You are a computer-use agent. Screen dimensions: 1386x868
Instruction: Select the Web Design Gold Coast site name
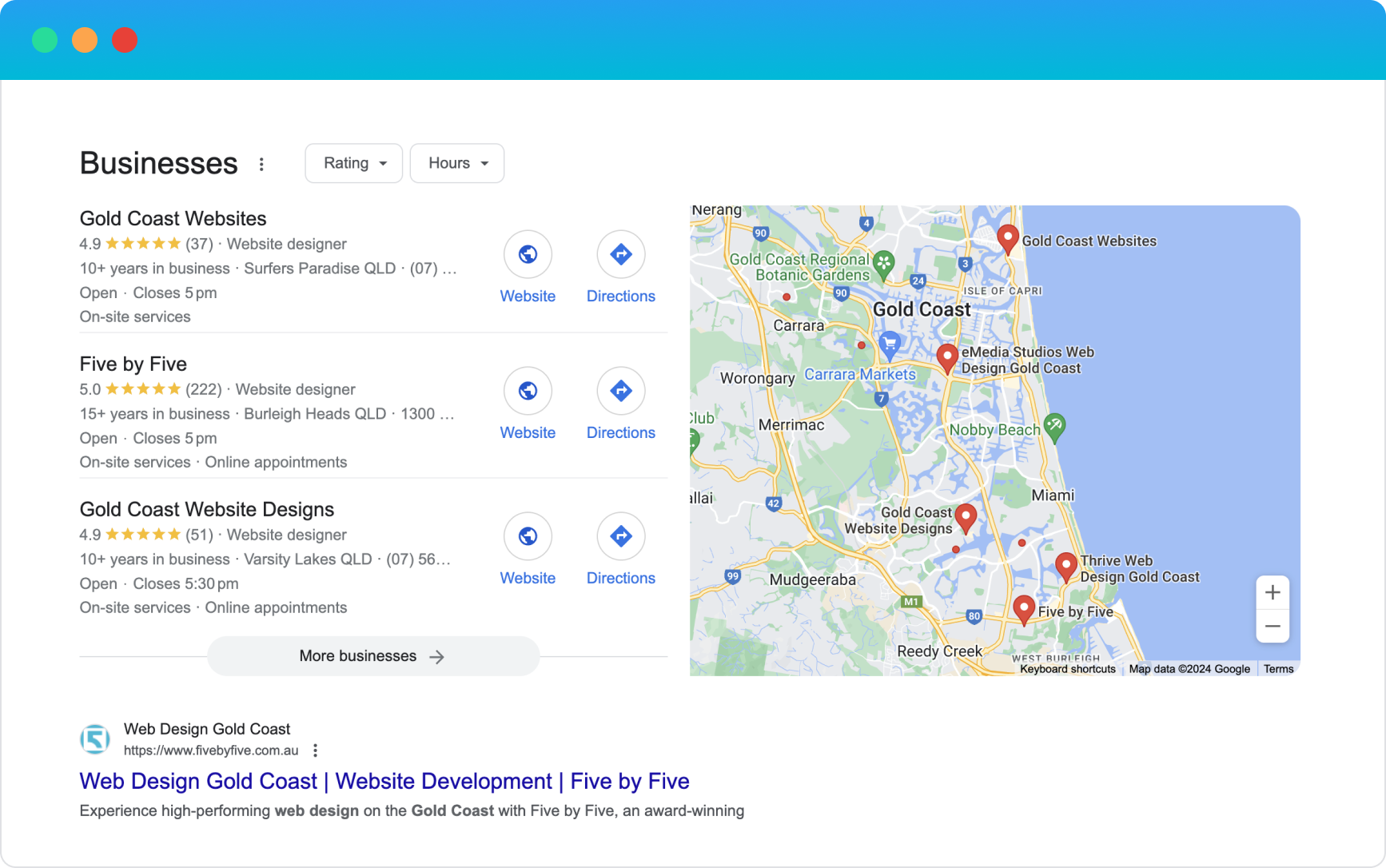(207, 729)
